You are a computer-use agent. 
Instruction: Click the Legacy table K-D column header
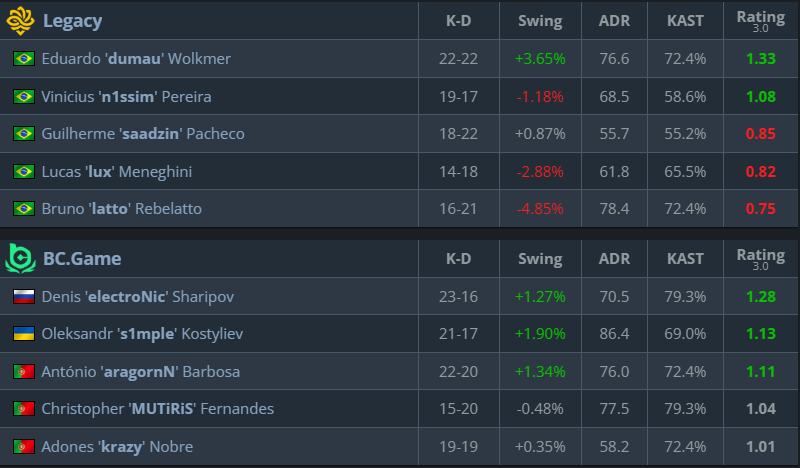(x=458, y=21)
